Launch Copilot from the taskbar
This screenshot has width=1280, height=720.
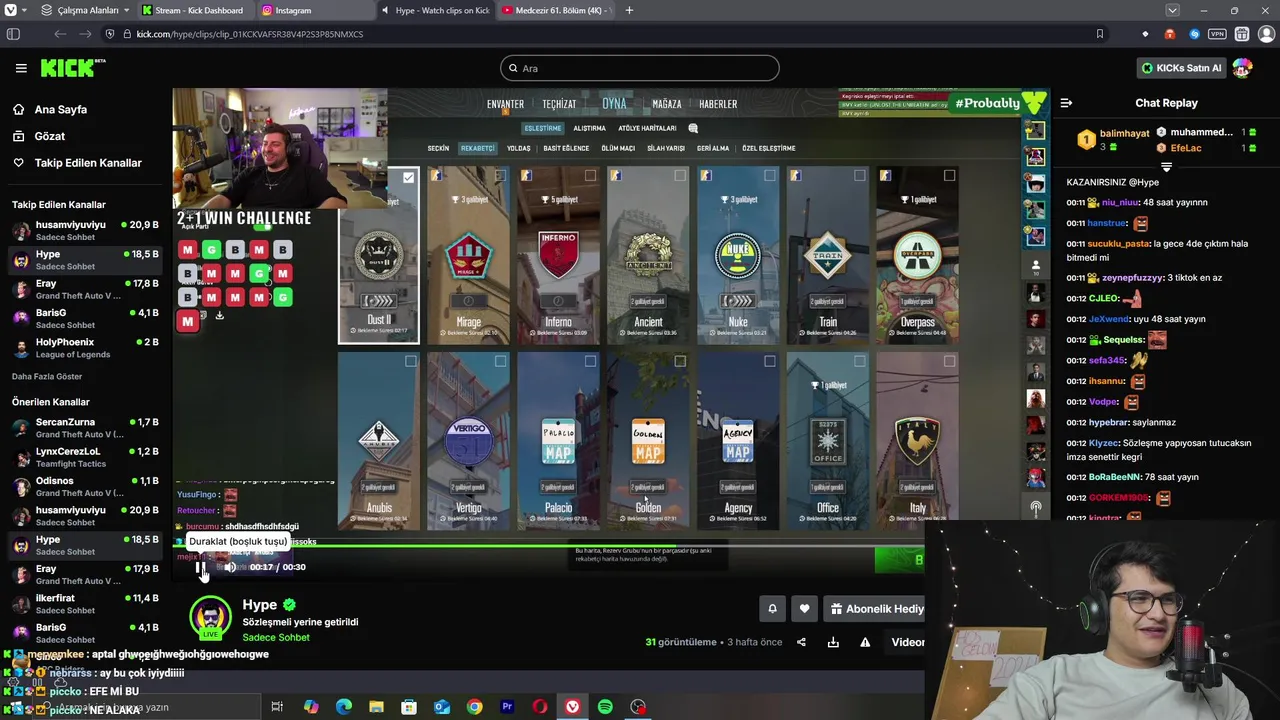point(311,707)
